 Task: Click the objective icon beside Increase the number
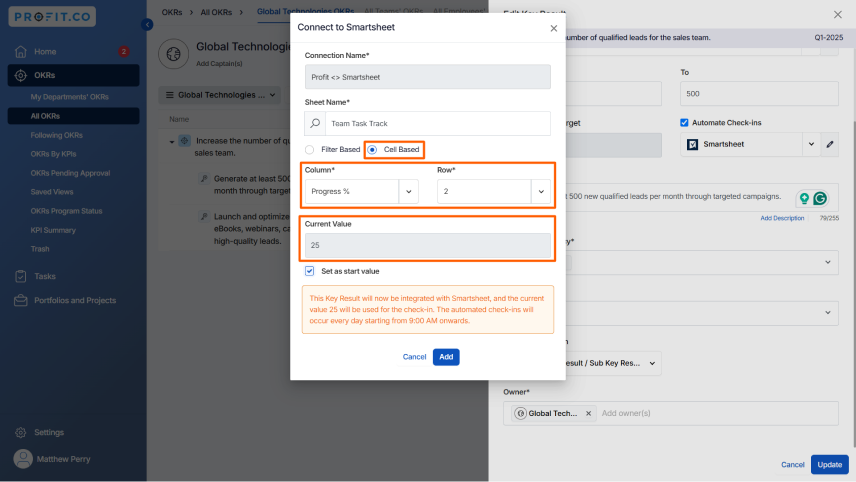pos(185,141)
